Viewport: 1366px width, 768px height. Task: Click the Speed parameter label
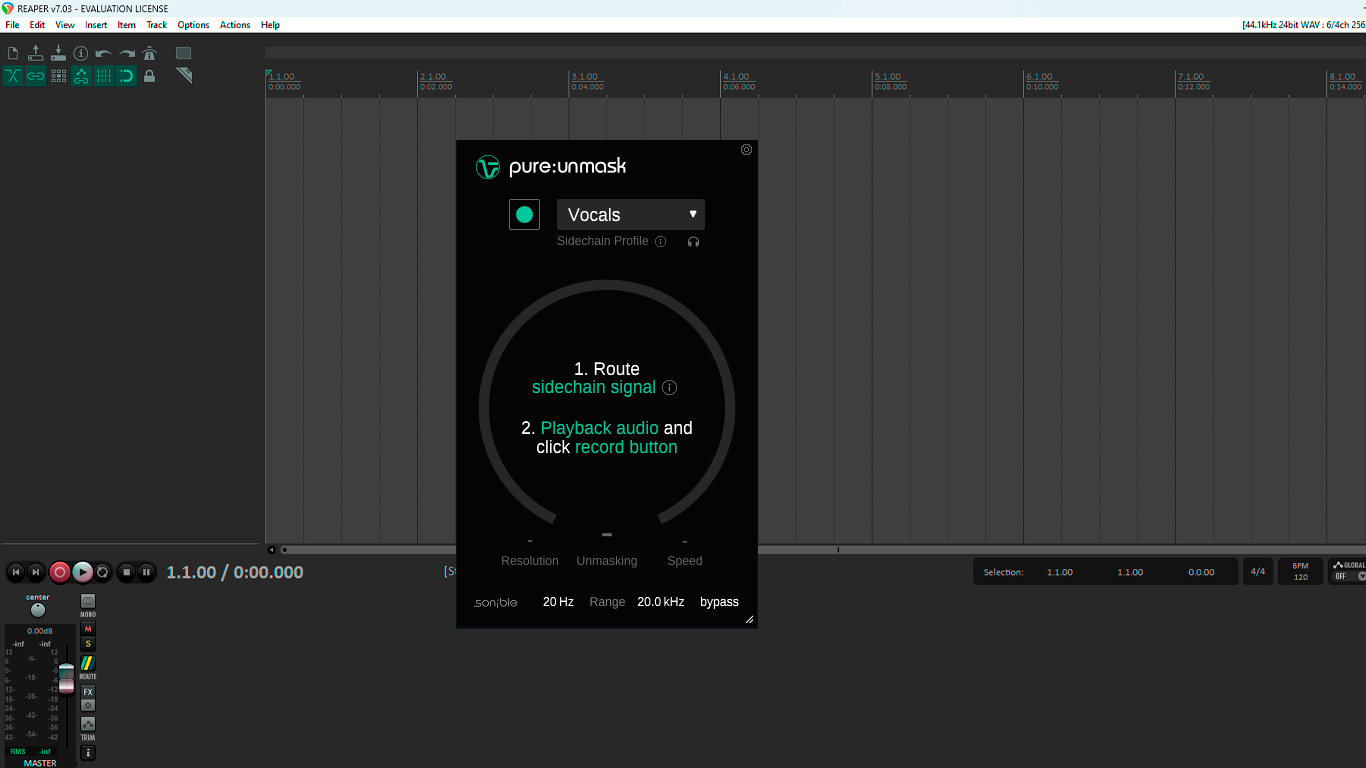685,561
